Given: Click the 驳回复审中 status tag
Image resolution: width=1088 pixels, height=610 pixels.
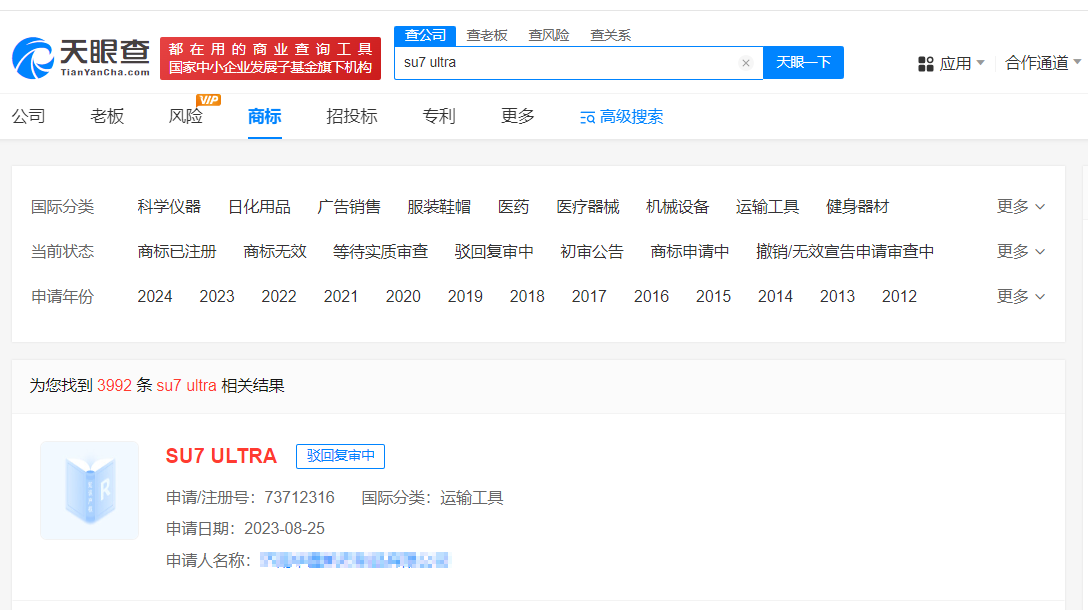Looking at the screenshot, I should 340,456.
